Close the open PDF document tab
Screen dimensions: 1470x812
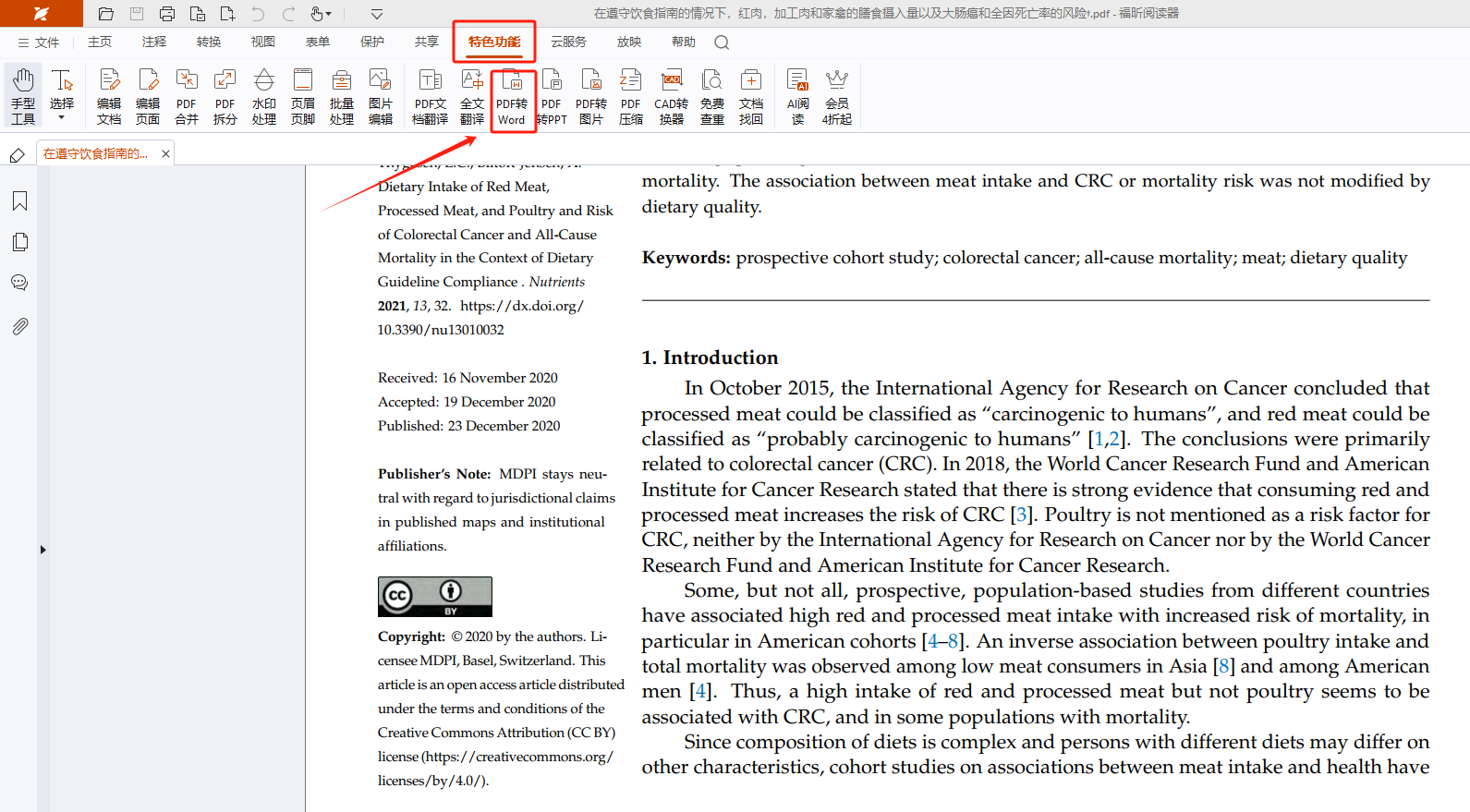click(x=166, y=153)
